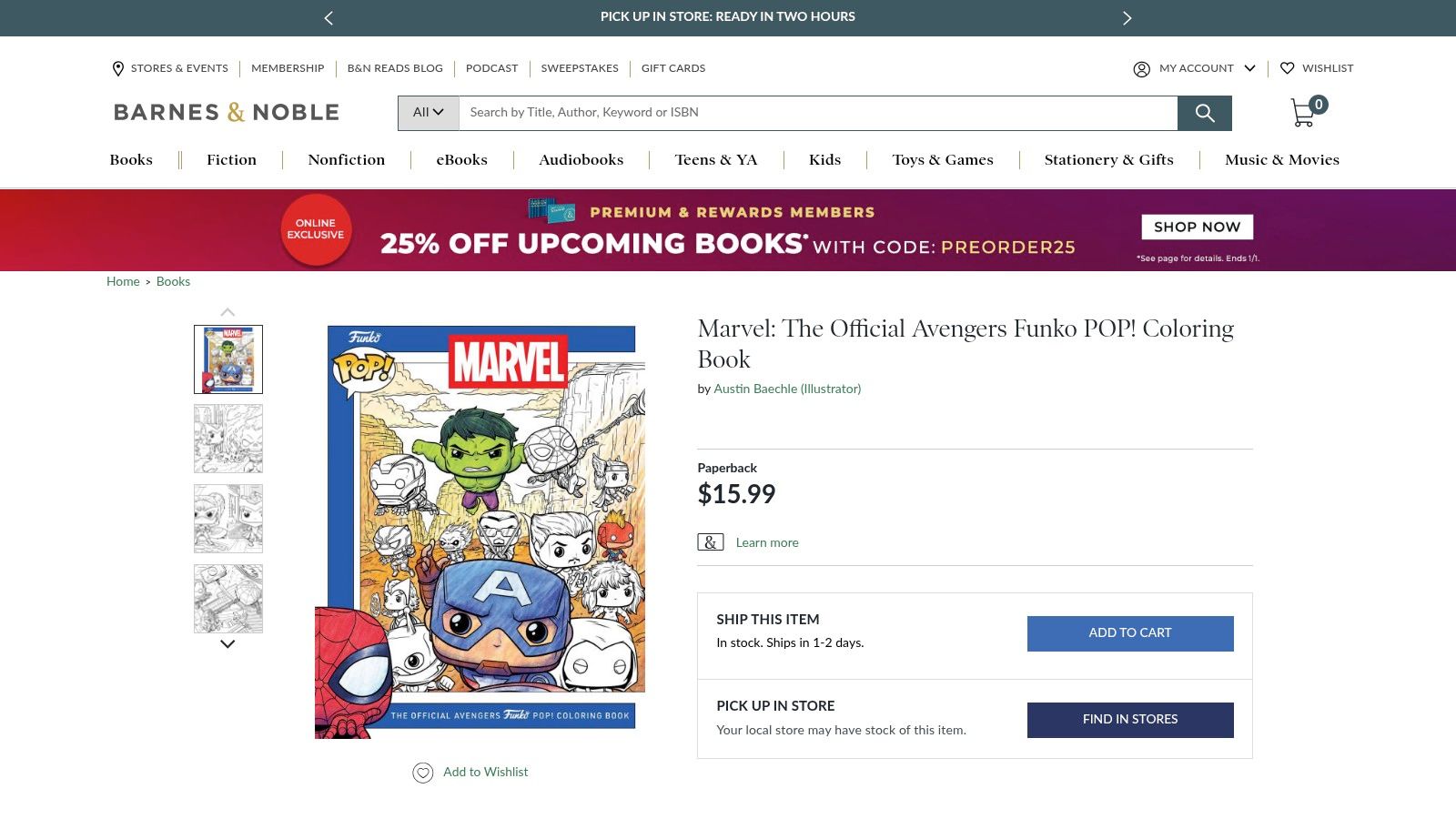Select the second coloring page thumbnail
1456x819 pixels.
[227, 439]
